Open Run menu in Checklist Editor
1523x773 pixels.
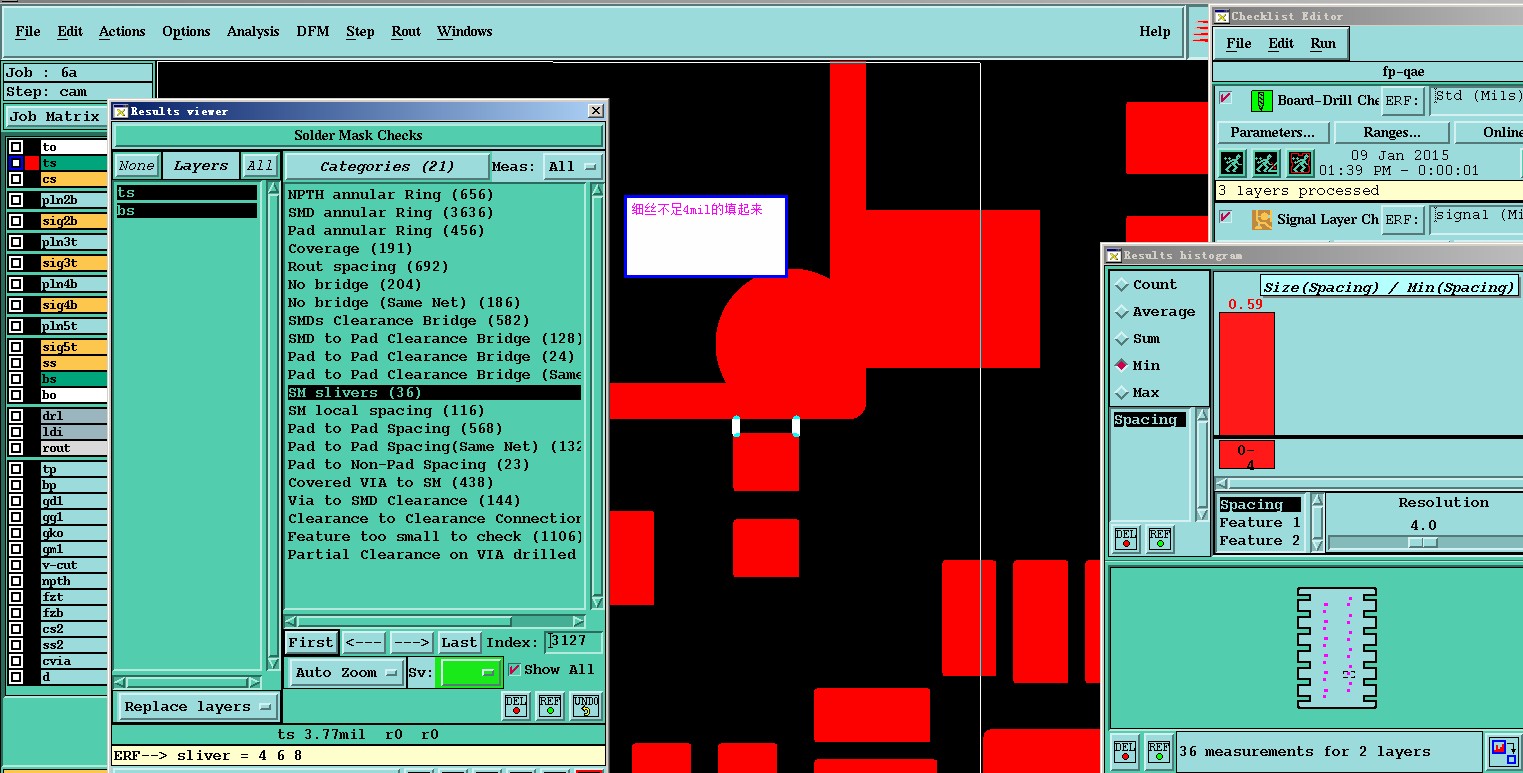1323,43
